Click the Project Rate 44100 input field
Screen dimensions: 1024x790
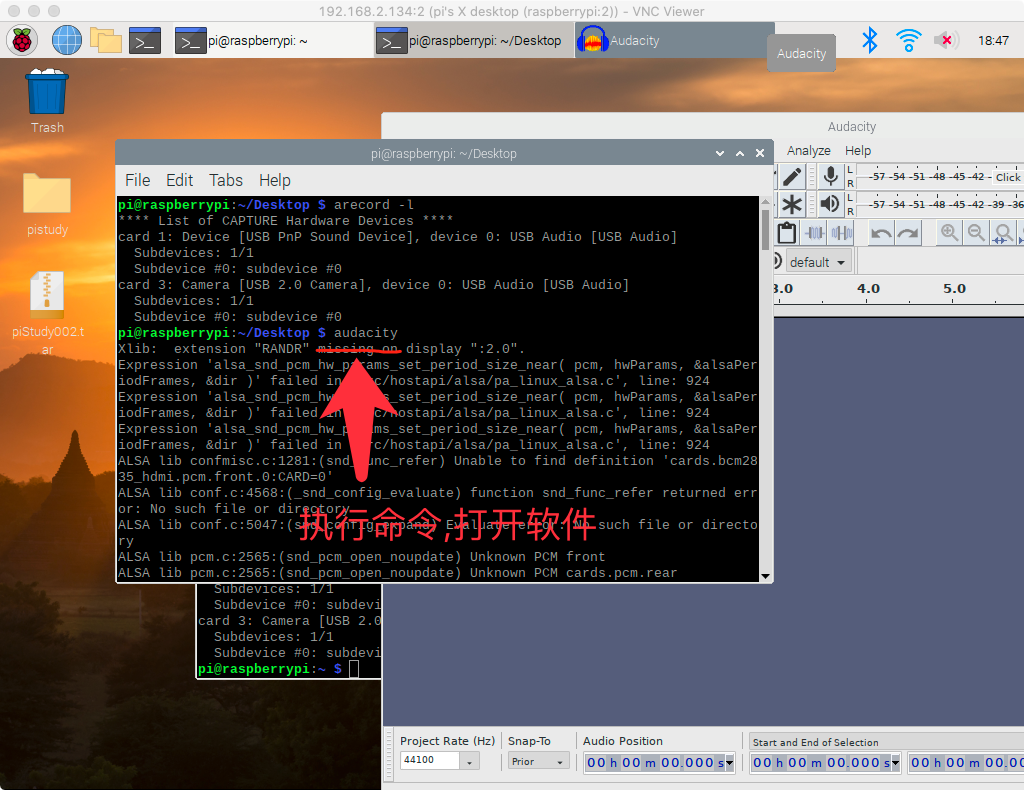[430, 760]
